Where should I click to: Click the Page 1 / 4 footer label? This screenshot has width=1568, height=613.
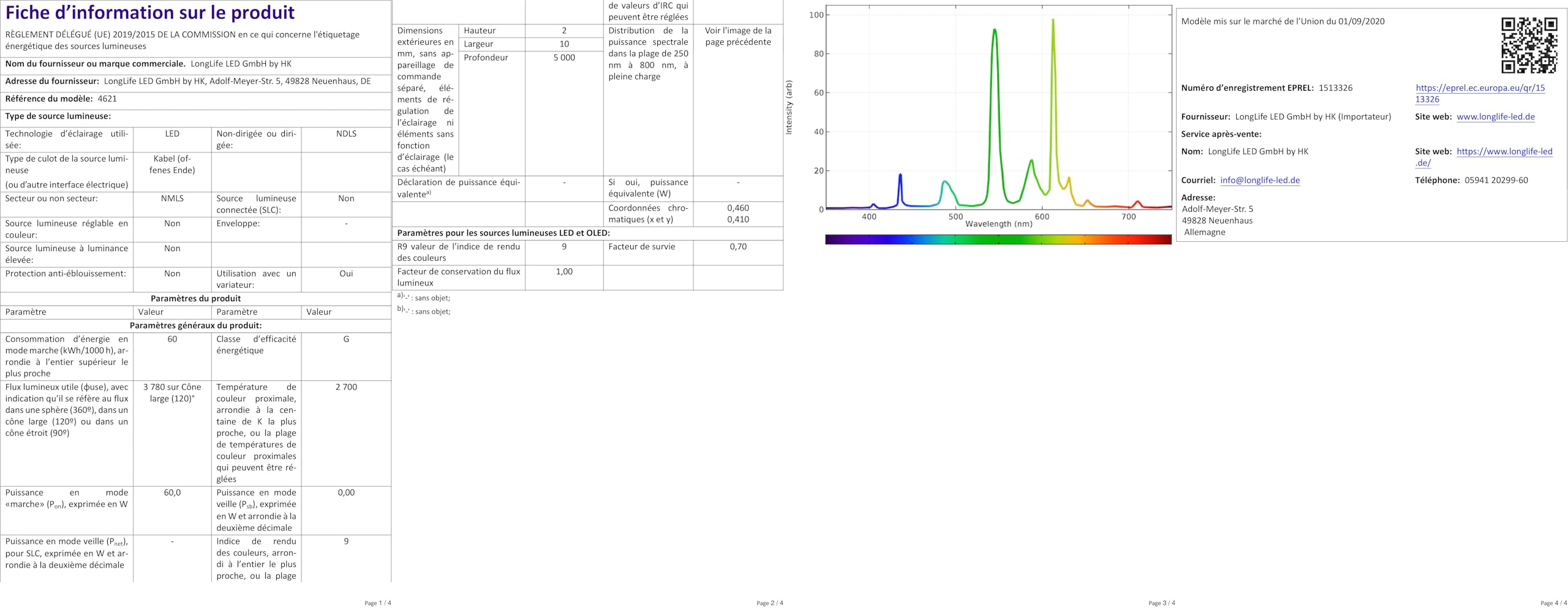coord(377,603)
